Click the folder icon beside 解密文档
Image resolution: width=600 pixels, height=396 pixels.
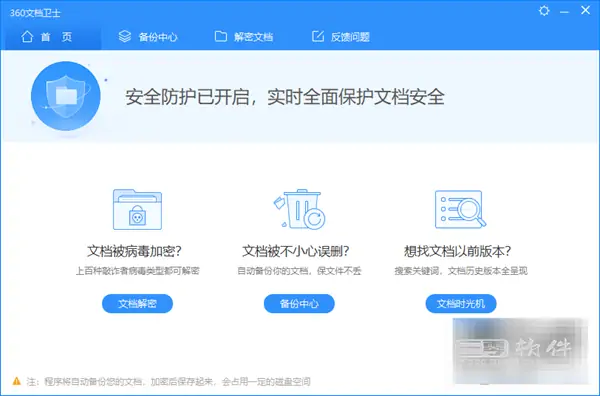pos(220,37)
